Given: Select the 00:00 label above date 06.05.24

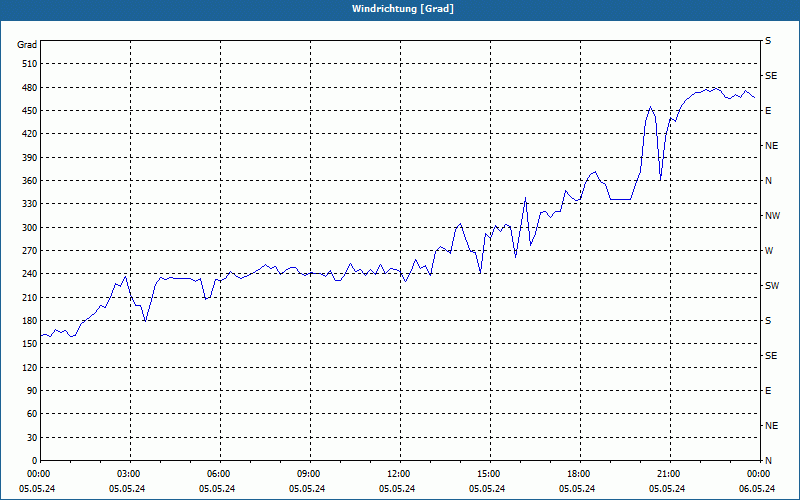Looking at the screenshot, I should [x=759, y=474].
